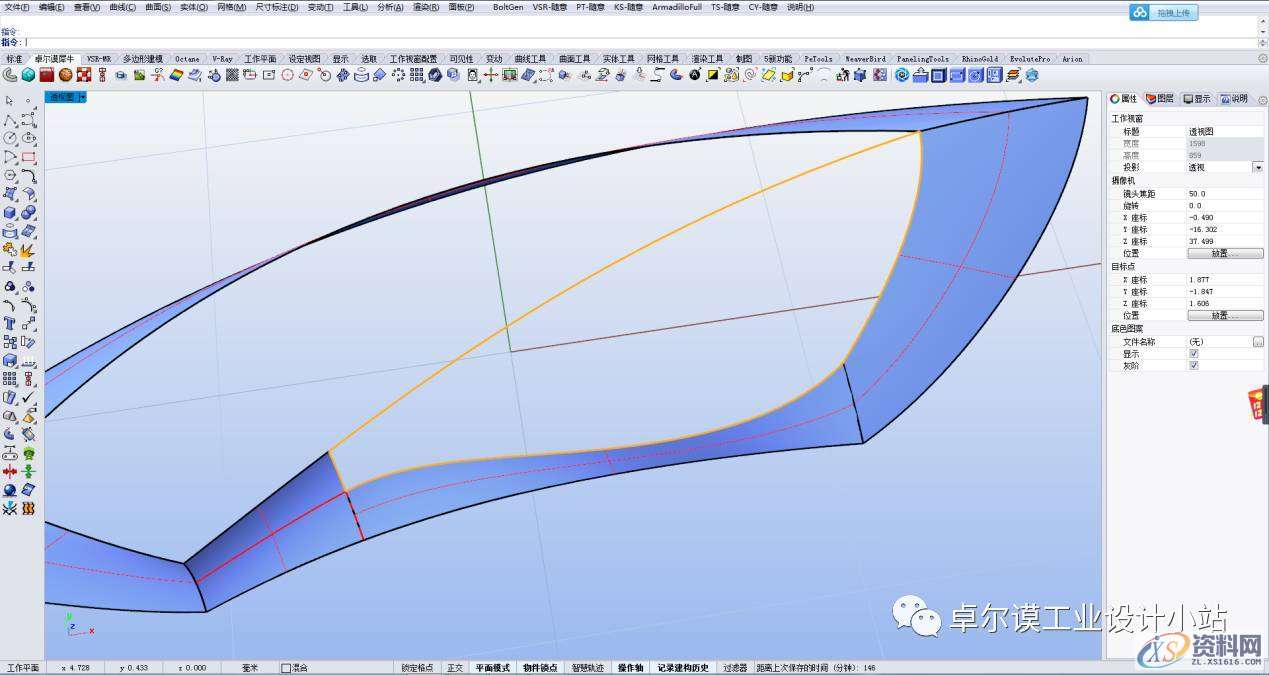Open the 投影 projection dropdown
The image size is (1269, 675).
point(1257,168)
